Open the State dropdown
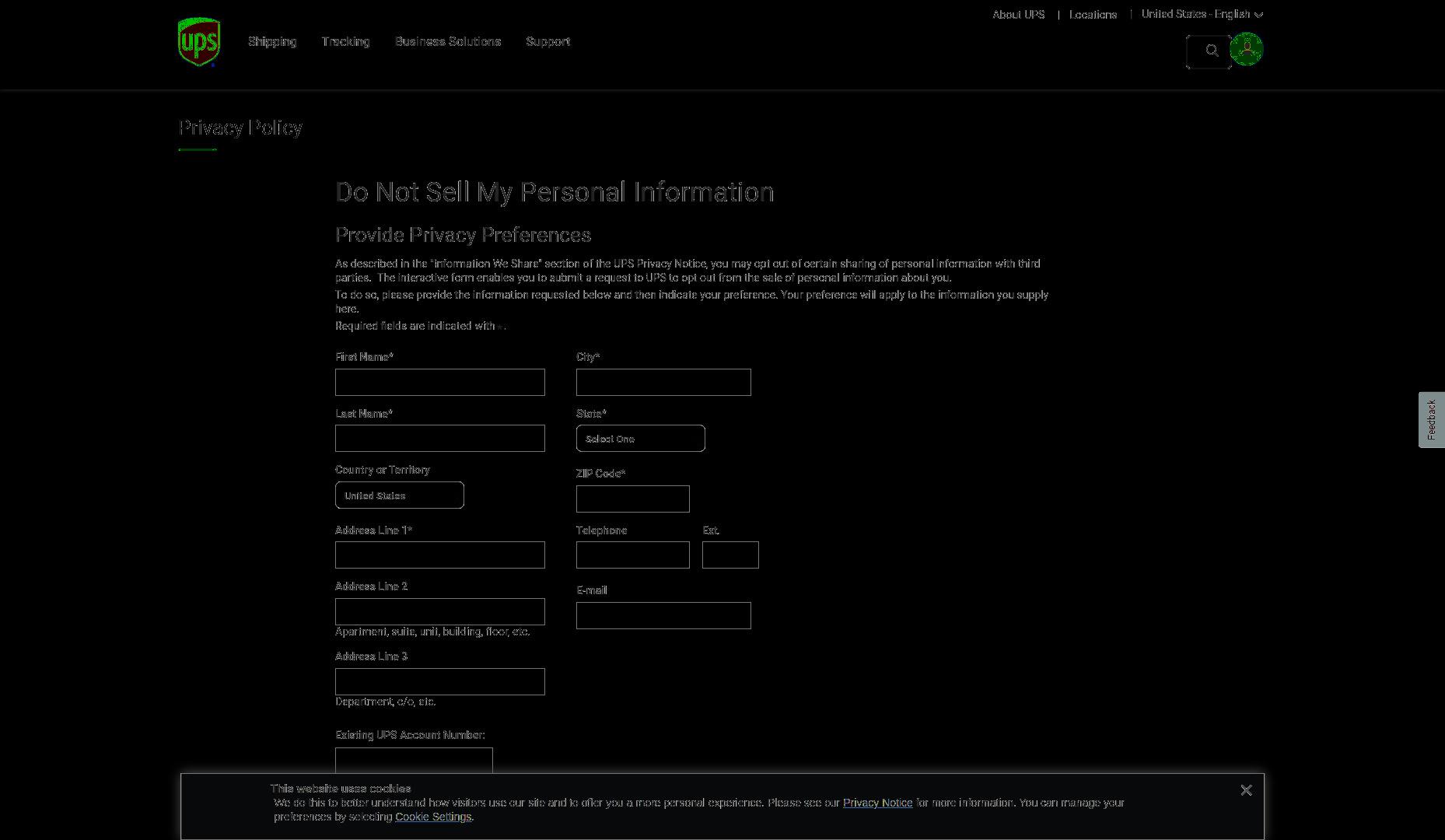Viewport: 1445px width, 840px height. point(641,439)
